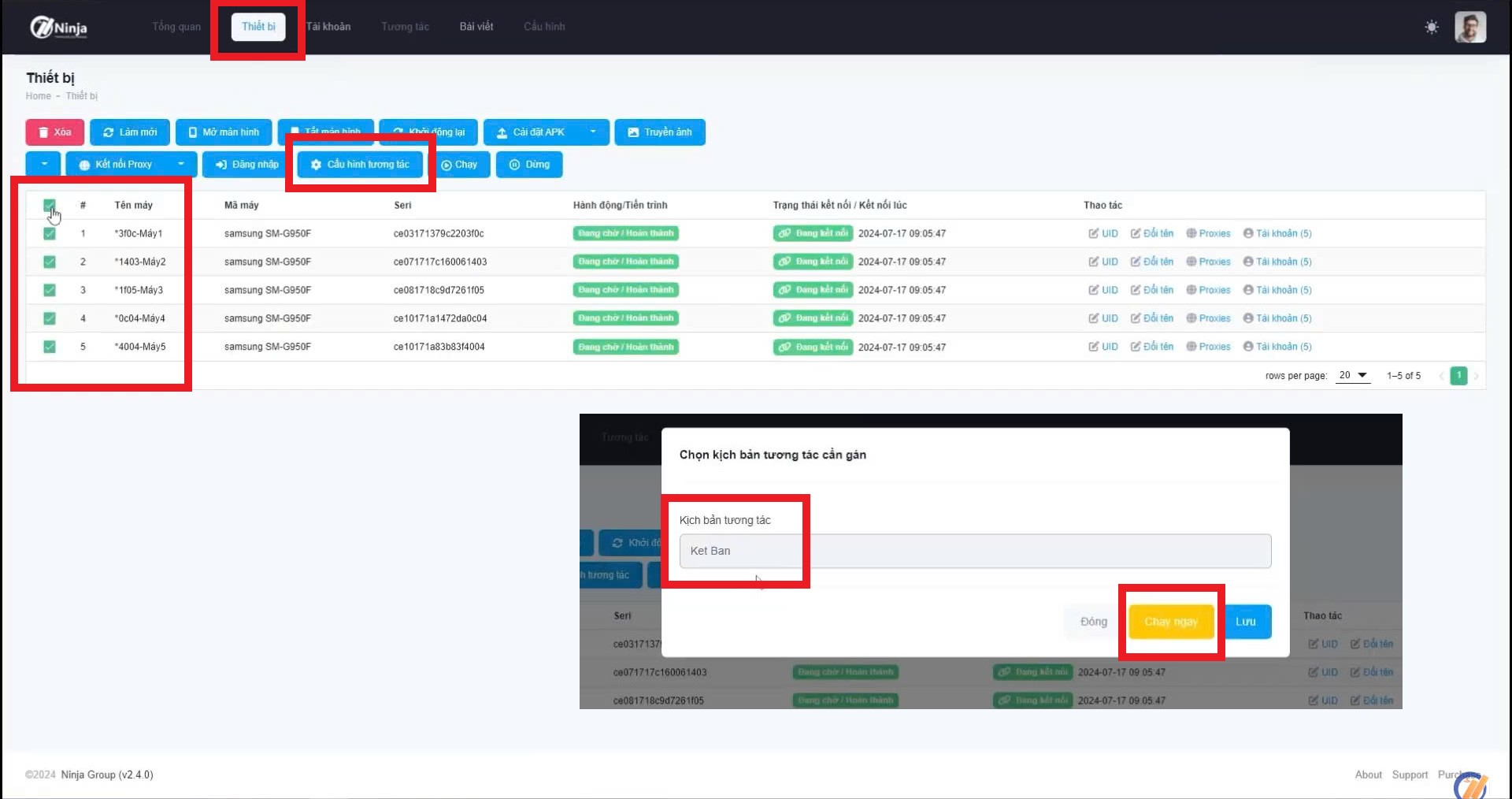Click the Chạy run button
The width and height of the screenshot is (1512, 799).
pos(459,165)
